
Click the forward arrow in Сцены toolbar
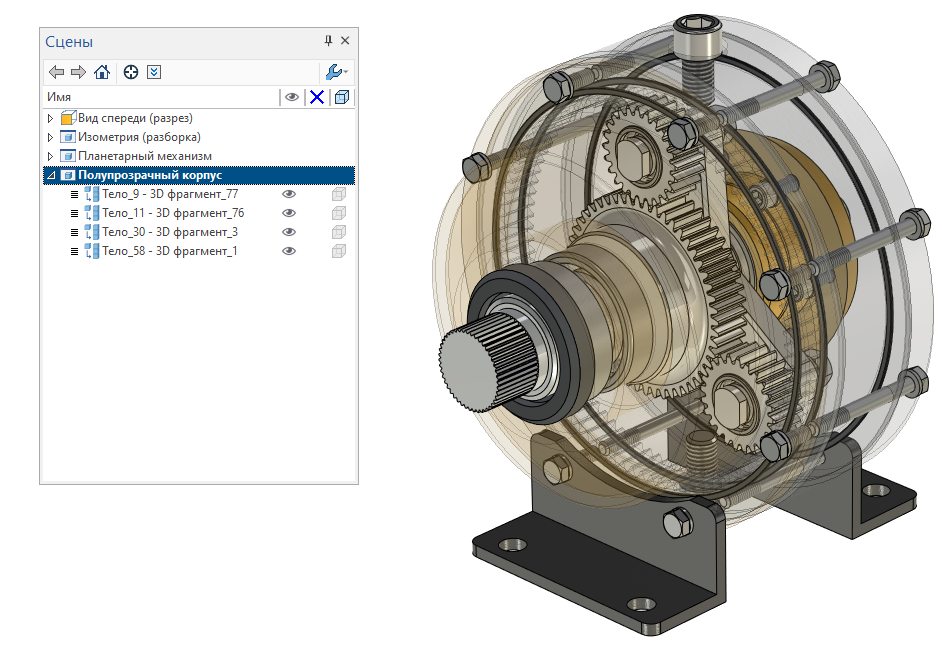click(x=78, y=72)
